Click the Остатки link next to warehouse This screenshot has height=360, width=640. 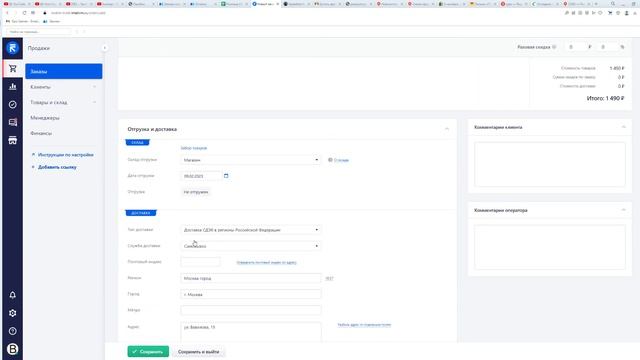point(341,160)
